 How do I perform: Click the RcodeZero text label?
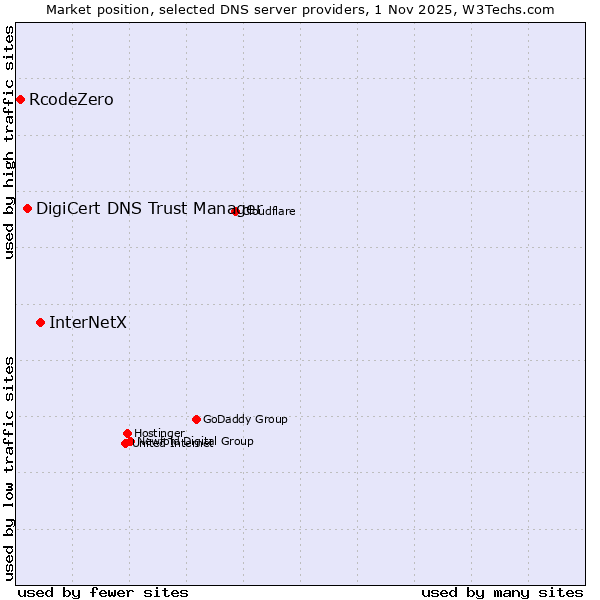[x=71, y=99]
